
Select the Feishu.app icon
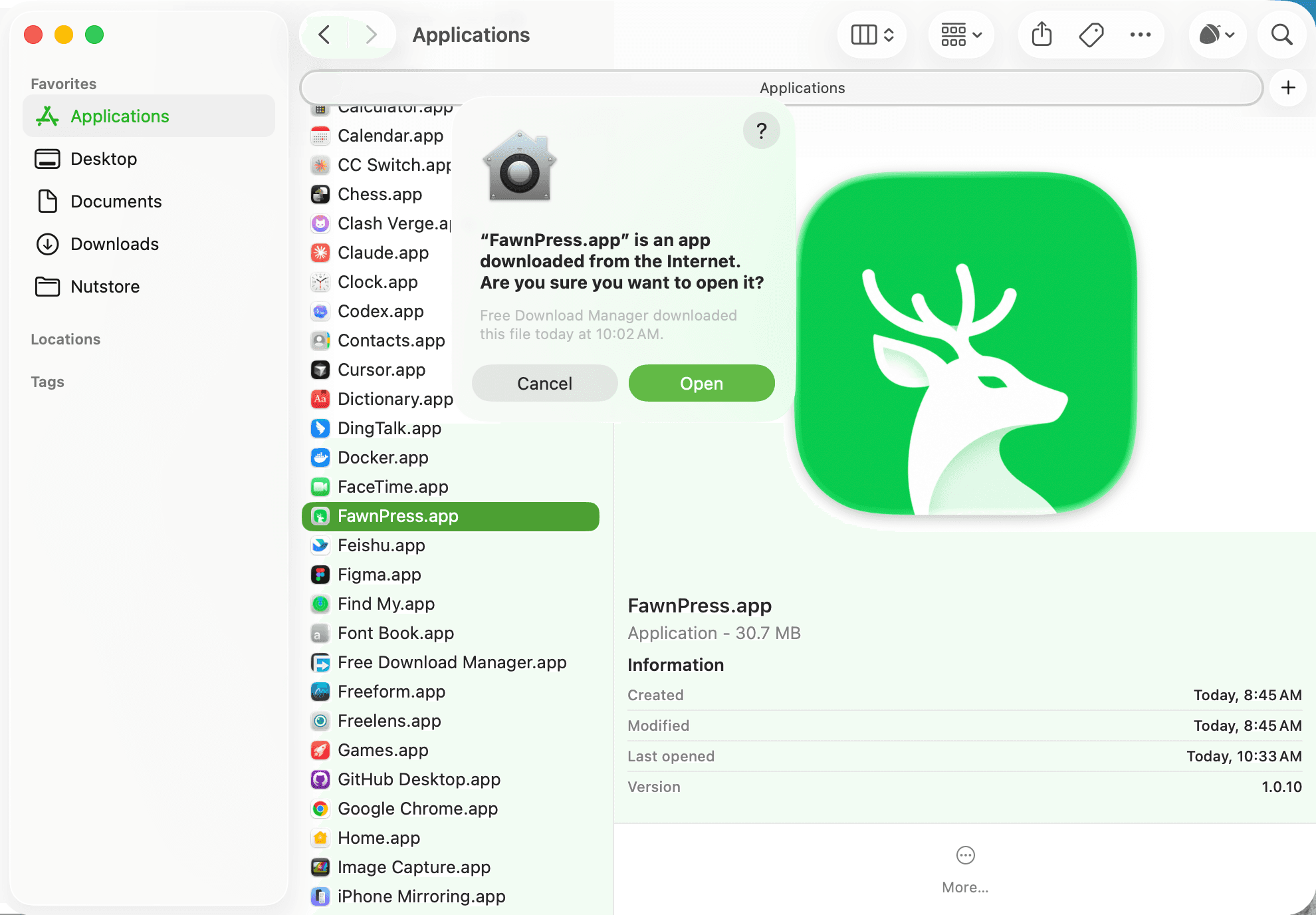click(x=320, y=545)
